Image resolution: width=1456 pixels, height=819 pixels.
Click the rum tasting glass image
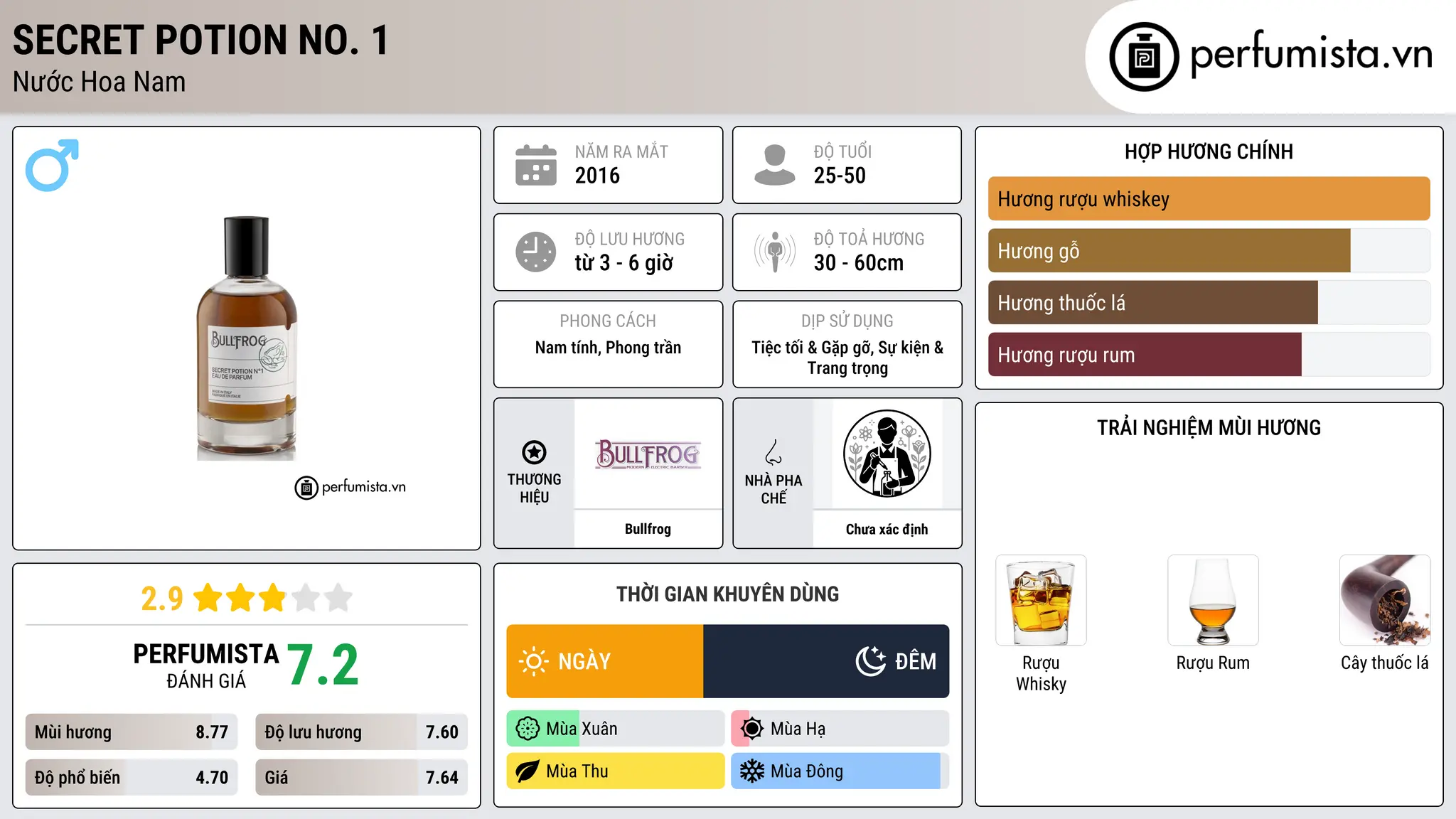[1213, 600]
